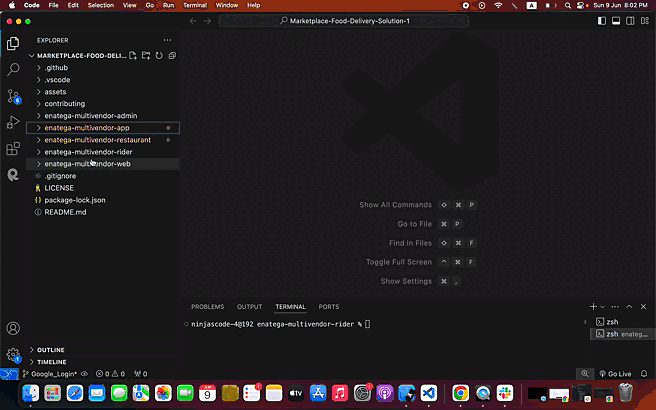
Task: Click the New File icon in Explorer
Action: pyautogui.click(x=134, y=55)
